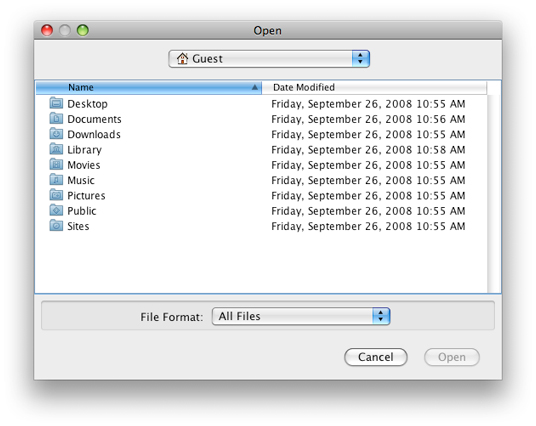The height and width of the screenshot is (426, 536).
Task: Click the All Files popup stepper arrows
Action: click(x=381, y=316)
